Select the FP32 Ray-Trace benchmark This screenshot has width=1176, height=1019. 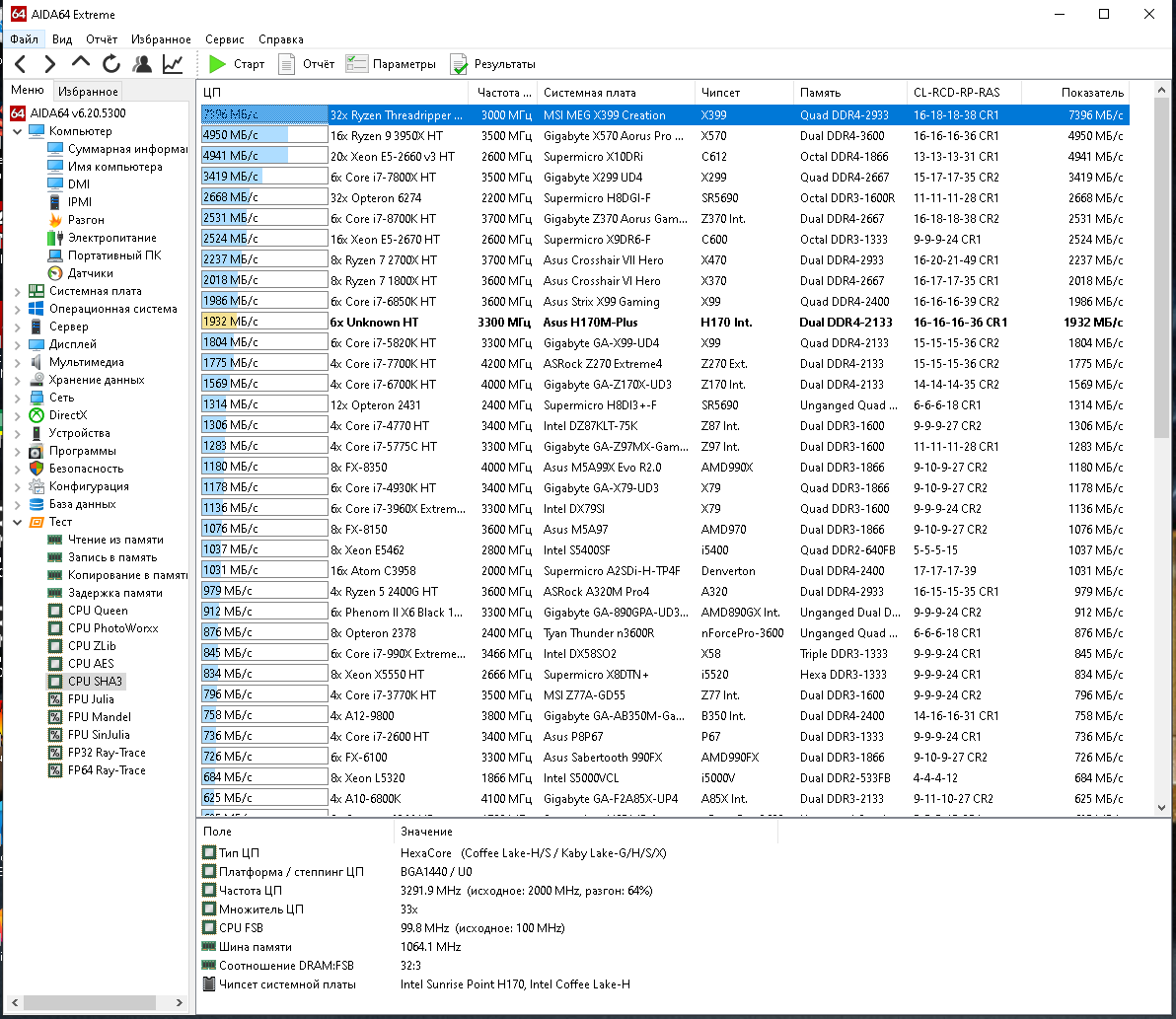pyautogui.click(x=97, y=753)
